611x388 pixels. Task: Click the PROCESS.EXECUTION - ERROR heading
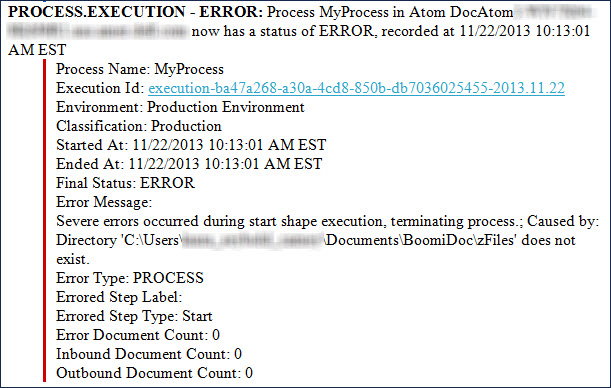coord(136,12)
